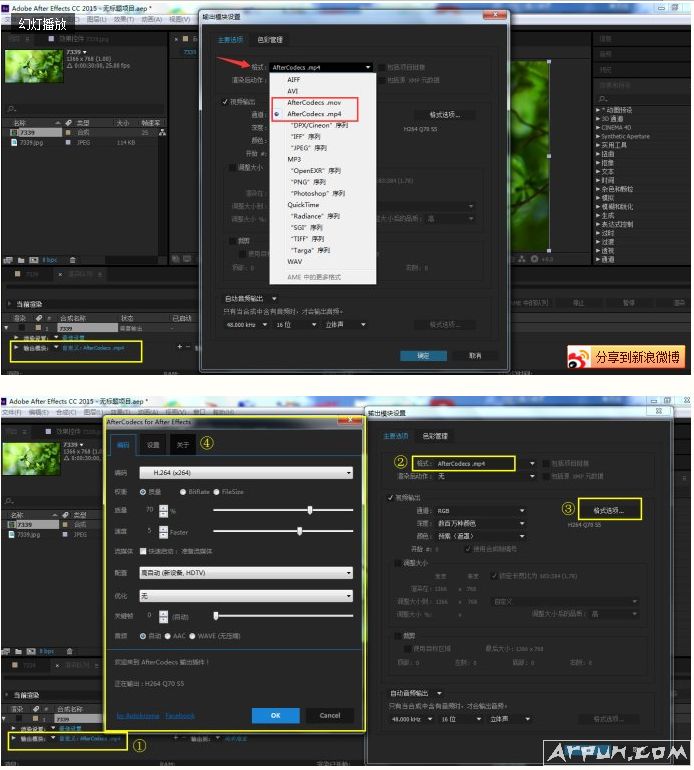Select the WAVE (无压缩) audio radio button

192,636
